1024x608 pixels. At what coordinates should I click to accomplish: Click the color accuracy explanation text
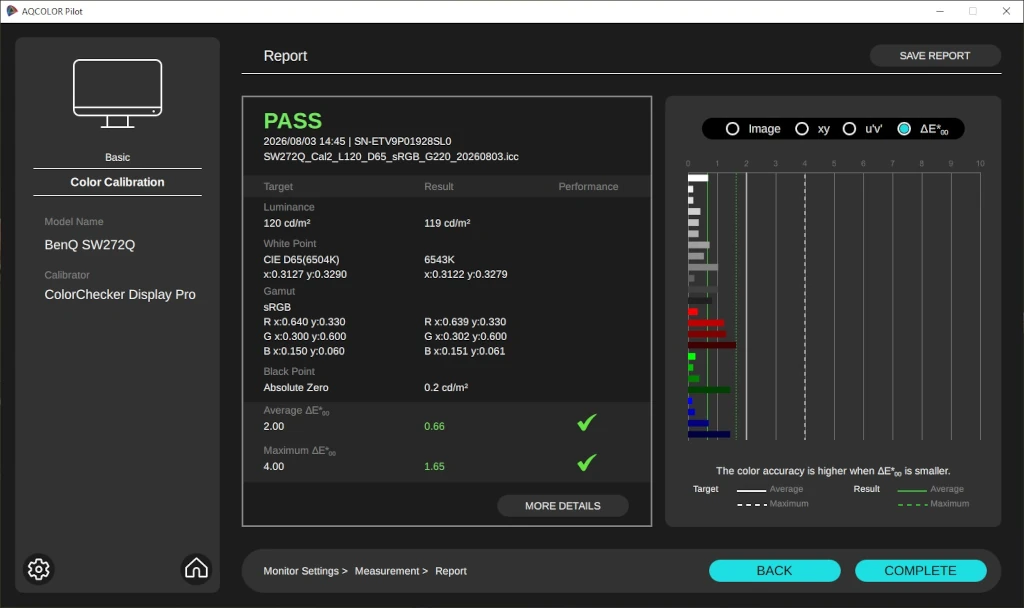pyautogui.click(x=833, y=471)
